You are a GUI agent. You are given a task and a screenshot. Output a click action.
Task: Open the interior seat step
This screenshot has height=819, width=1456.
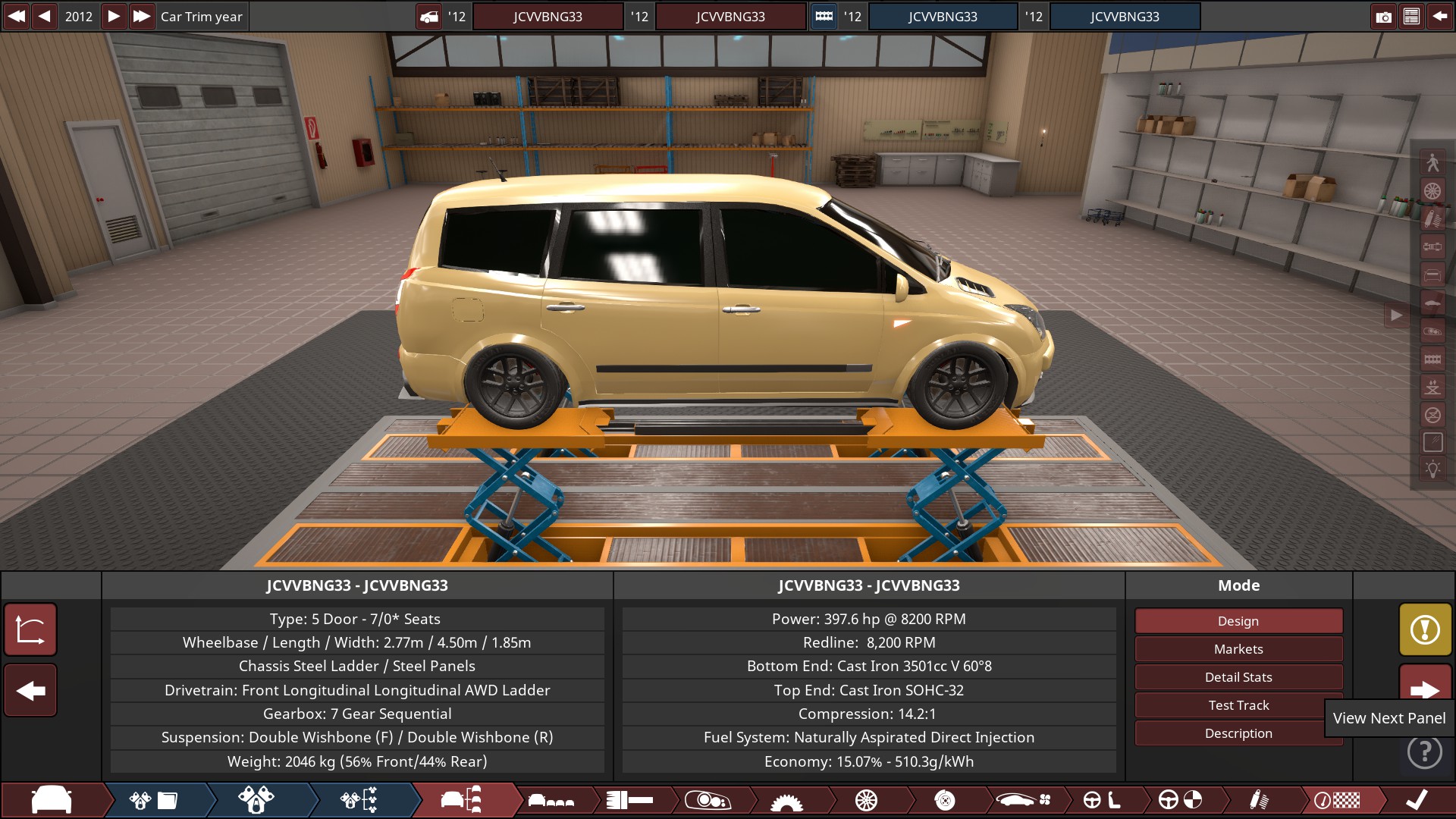[1102, 800]
